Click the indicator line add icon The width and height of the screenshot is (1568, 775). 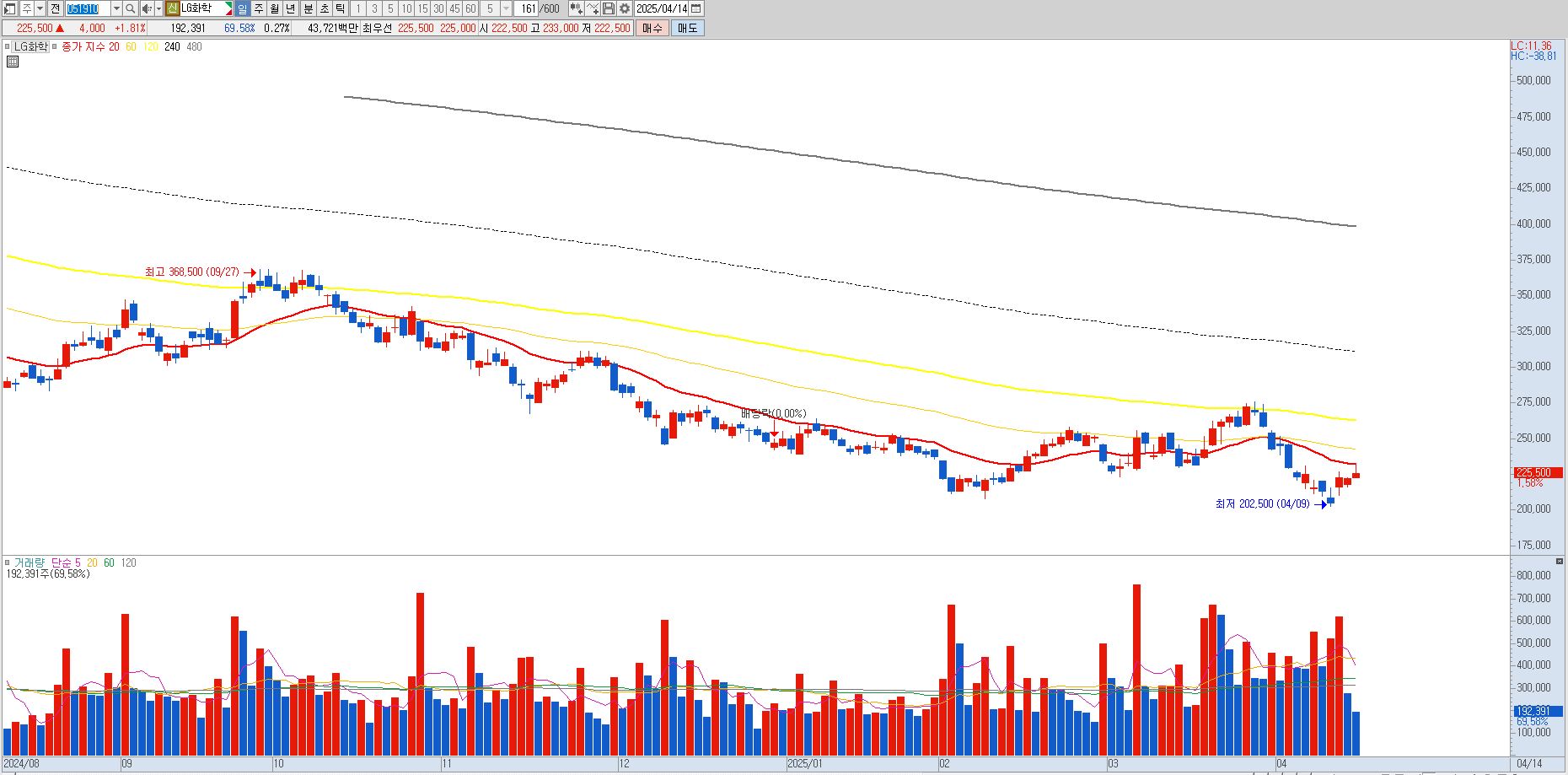(592, 8)
